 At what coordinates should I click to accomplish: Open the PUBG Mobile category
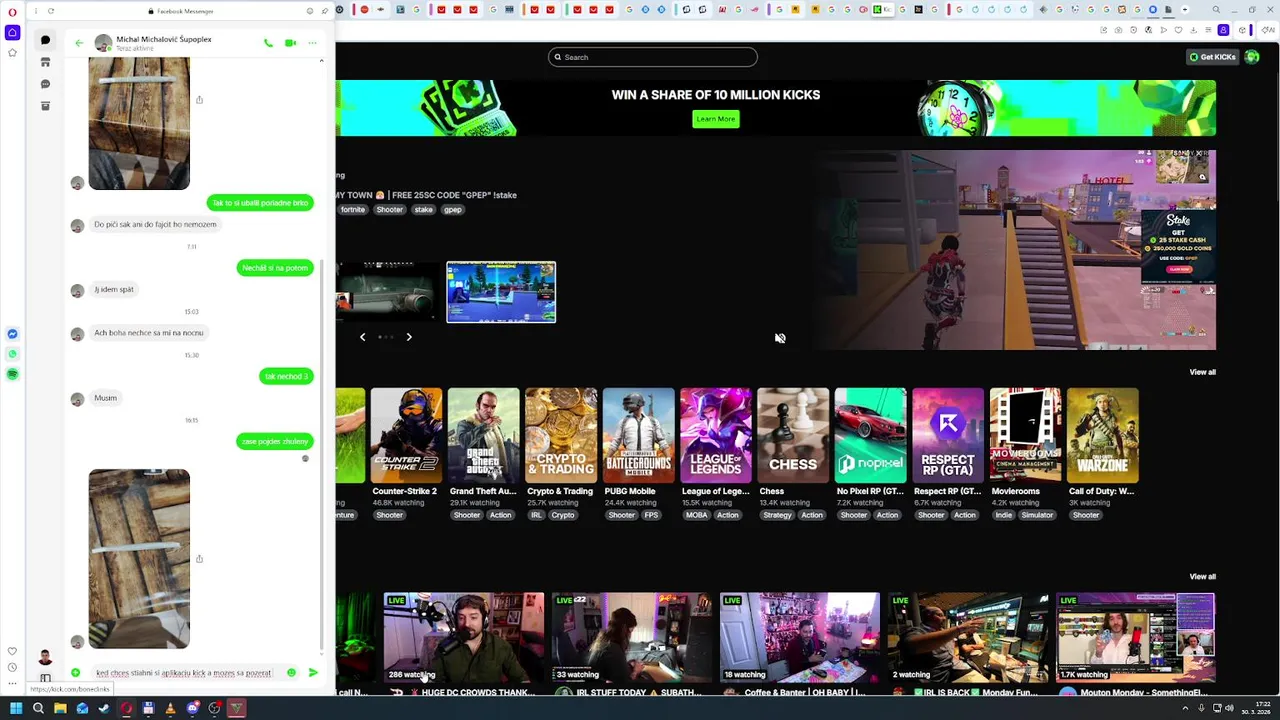638,435
